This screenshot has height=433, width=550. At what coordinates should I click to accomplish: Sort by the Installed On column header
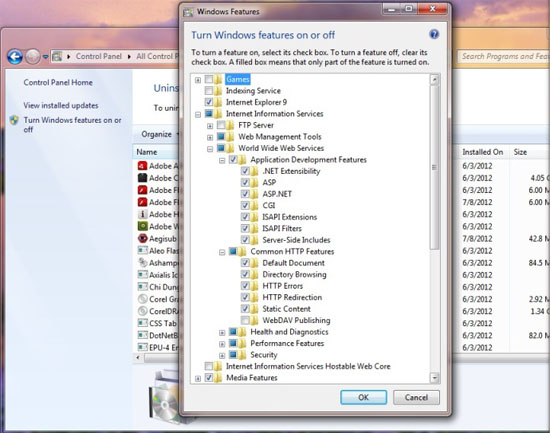483,152
